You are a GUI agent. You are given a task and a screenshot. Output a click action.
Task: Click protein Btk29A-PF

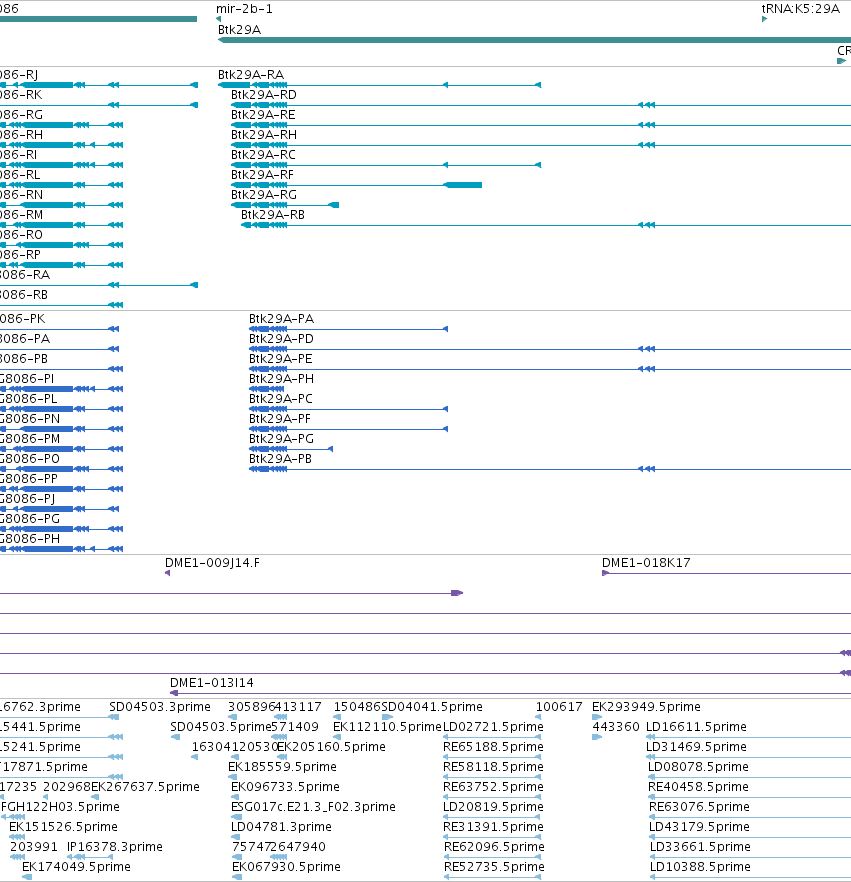[x=348, y=429]
